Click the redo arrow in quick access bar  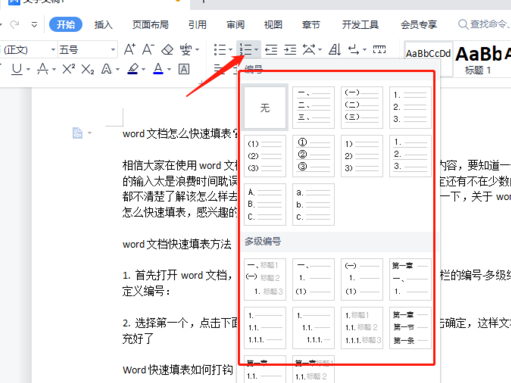pos(14,24)
